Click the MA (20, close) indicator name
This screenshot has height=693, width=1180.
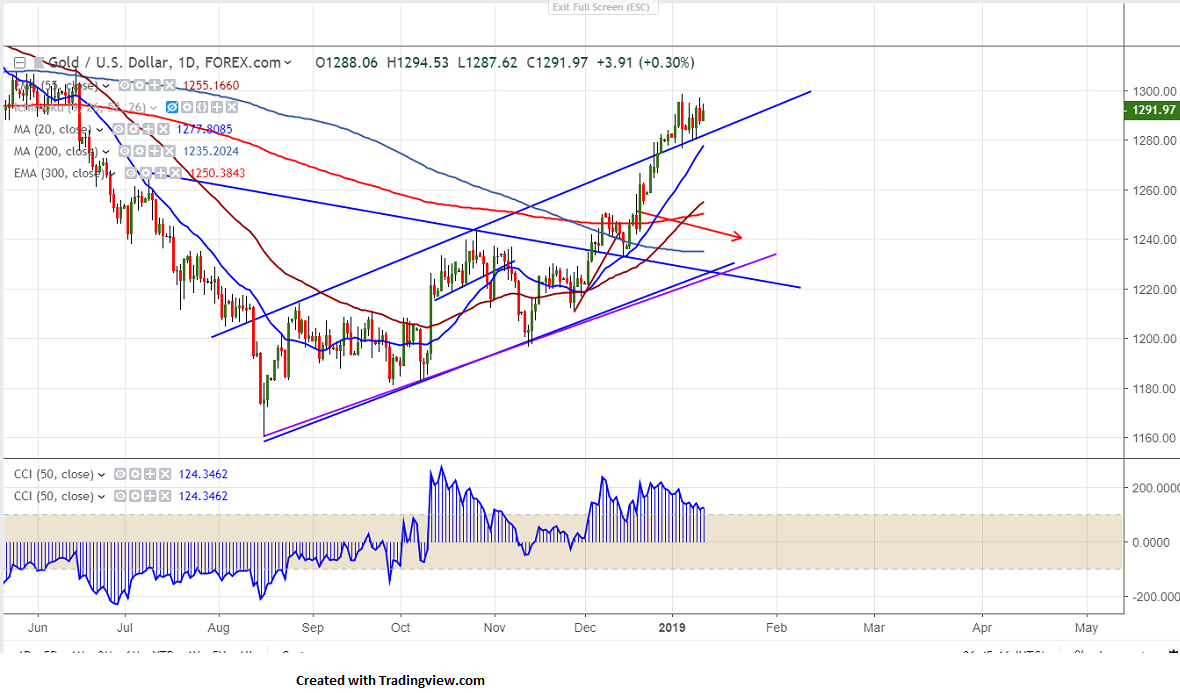pyautogui.click(x=53, y=129)
